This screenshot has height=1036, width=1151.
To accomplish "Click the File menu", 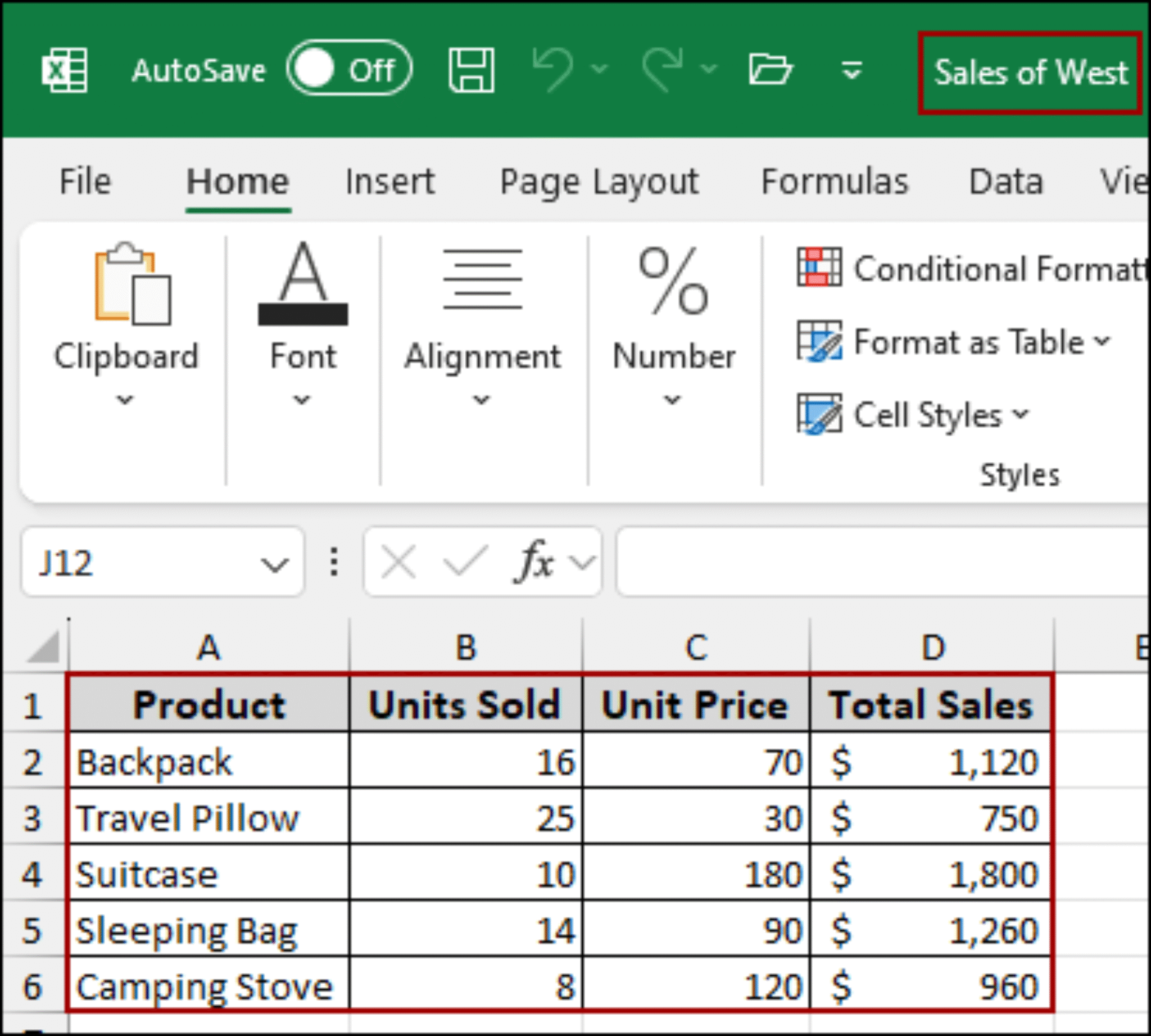I will pyautogui.click(x=85, y=181).
